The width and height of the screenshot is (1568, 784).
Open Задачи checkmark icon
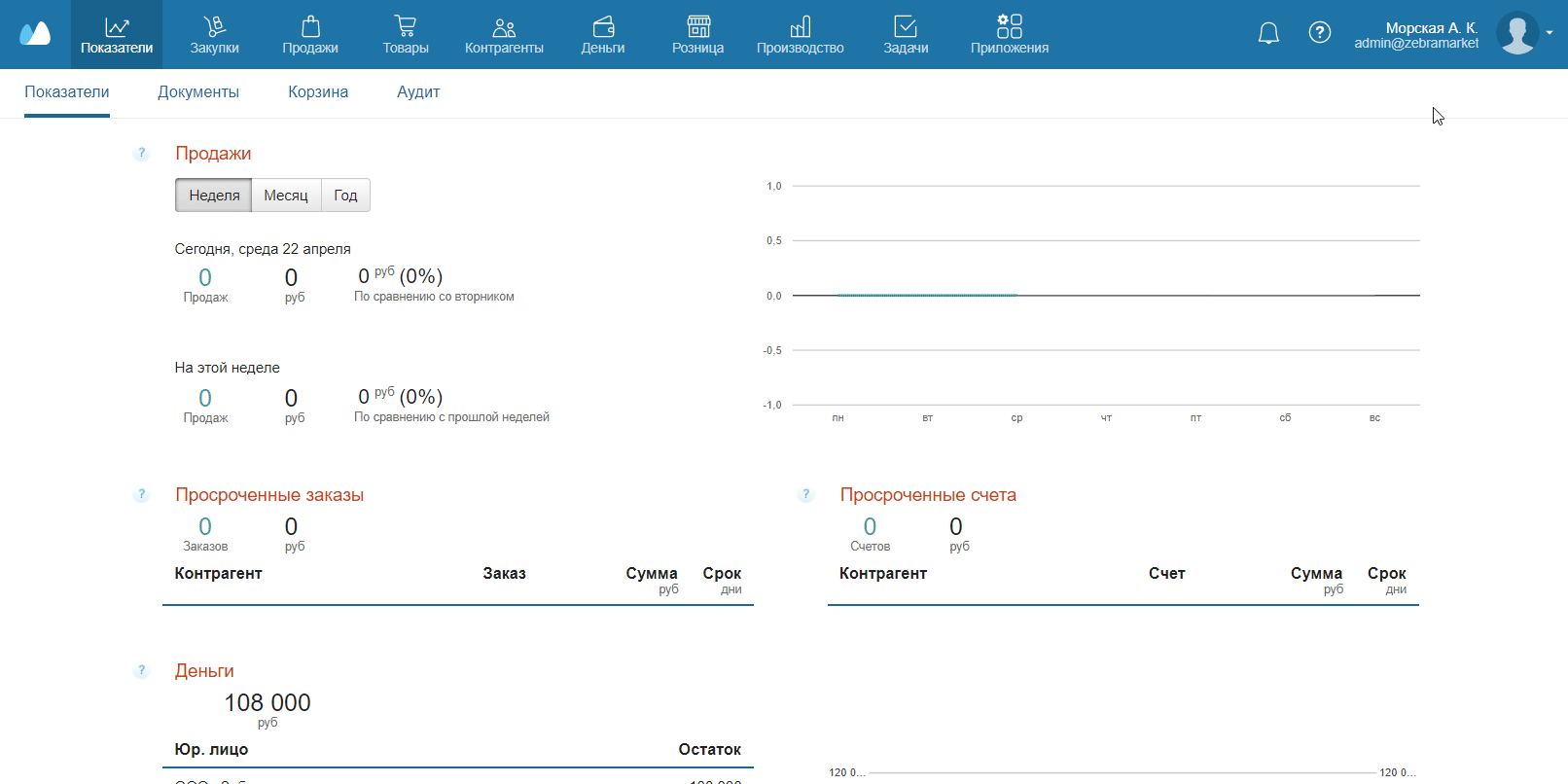906,26
